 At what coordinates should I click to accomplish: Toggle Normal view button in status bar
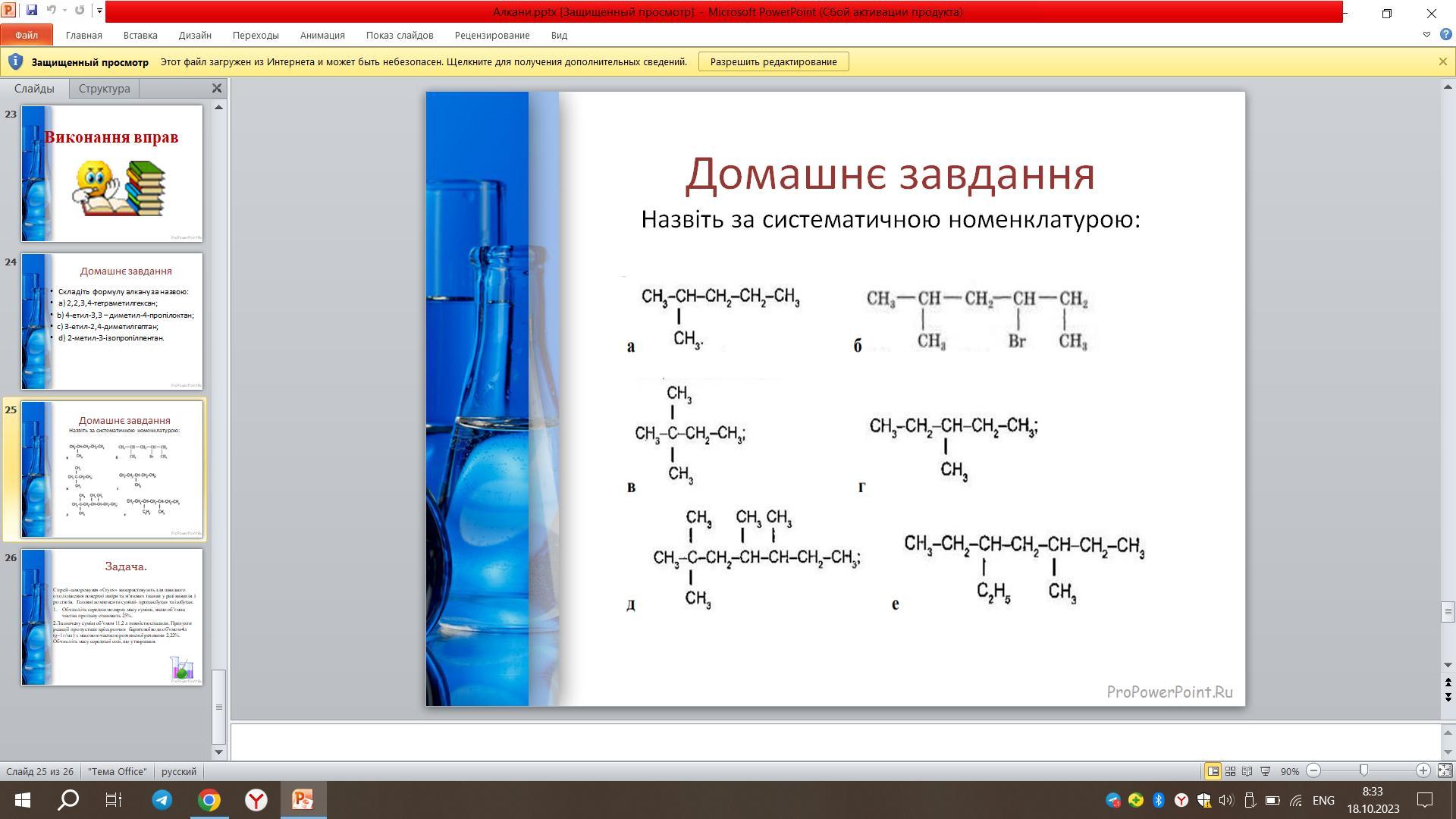(1213, 771)
